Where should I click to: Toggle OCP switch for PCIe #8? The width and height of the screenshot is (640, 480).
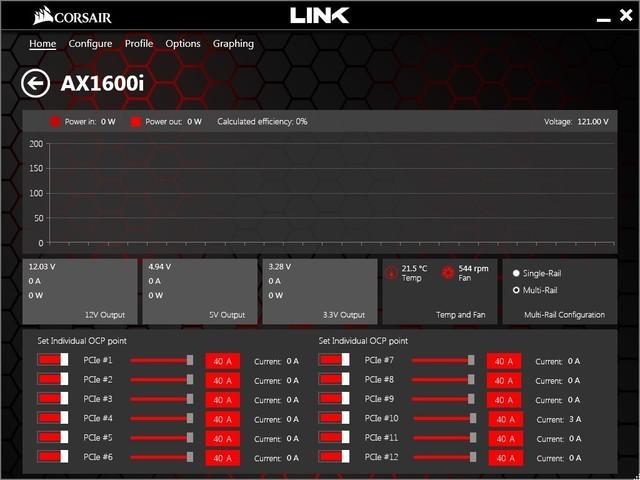(334, 379)
